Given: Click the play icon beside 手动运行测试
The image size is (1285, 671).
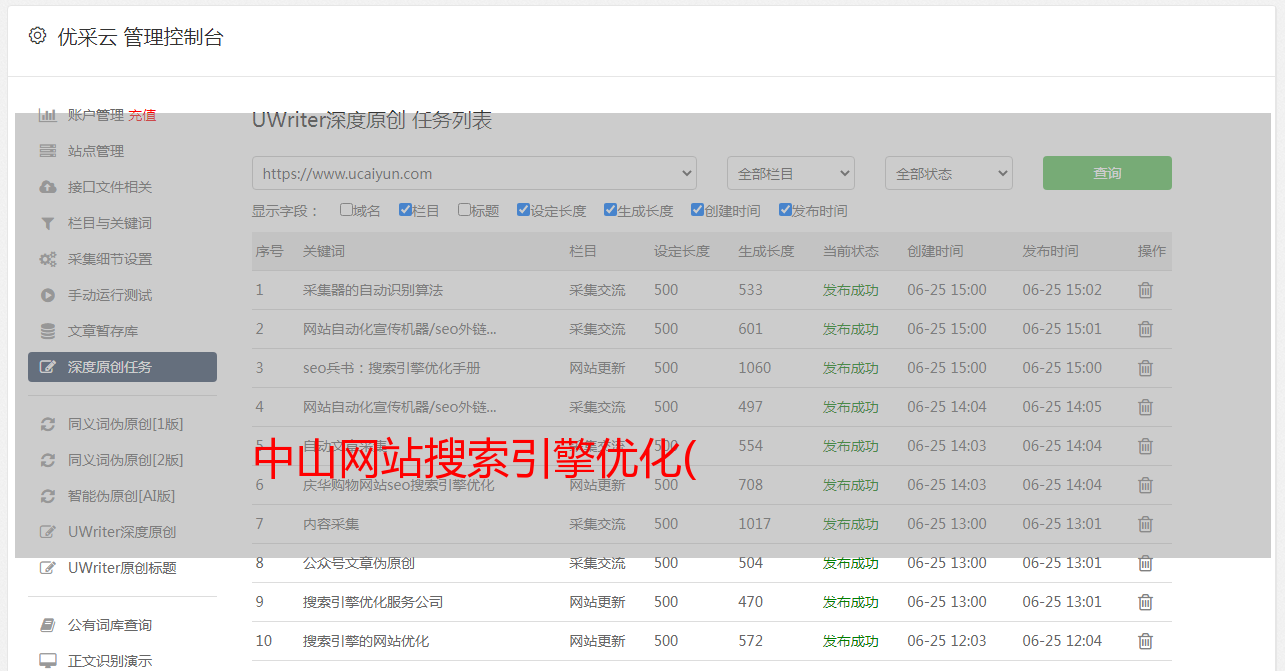Looking at the screenshot, I should click(47, 295).
